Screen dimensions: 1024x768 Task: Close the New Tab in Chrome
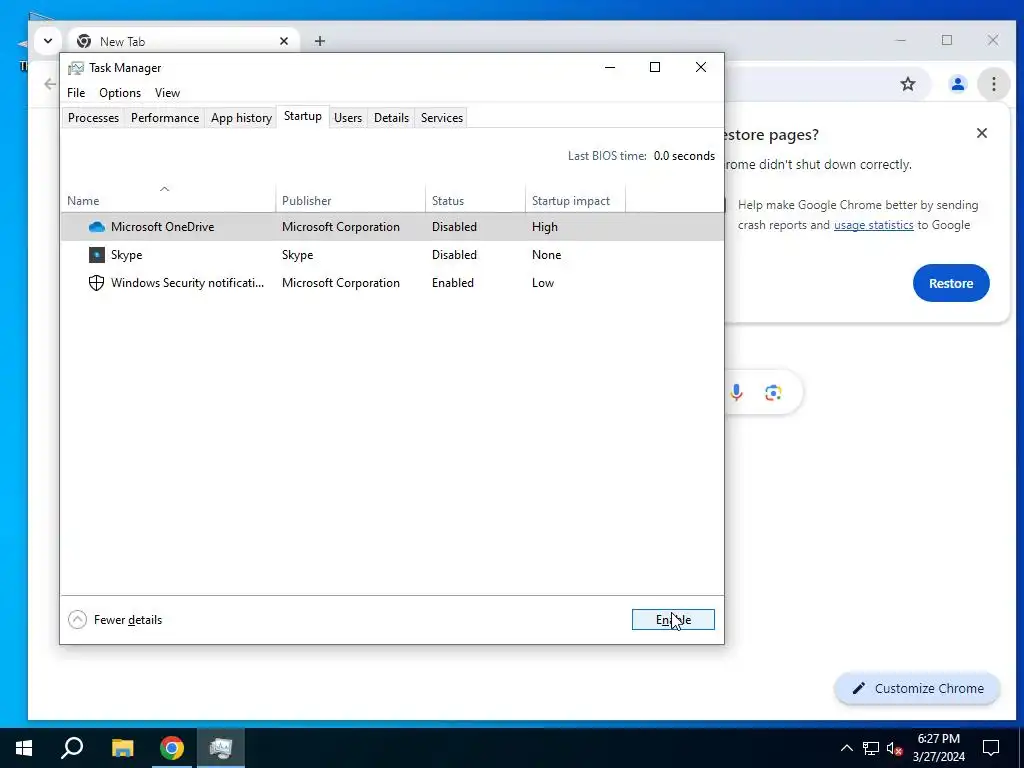coord(284,41)
